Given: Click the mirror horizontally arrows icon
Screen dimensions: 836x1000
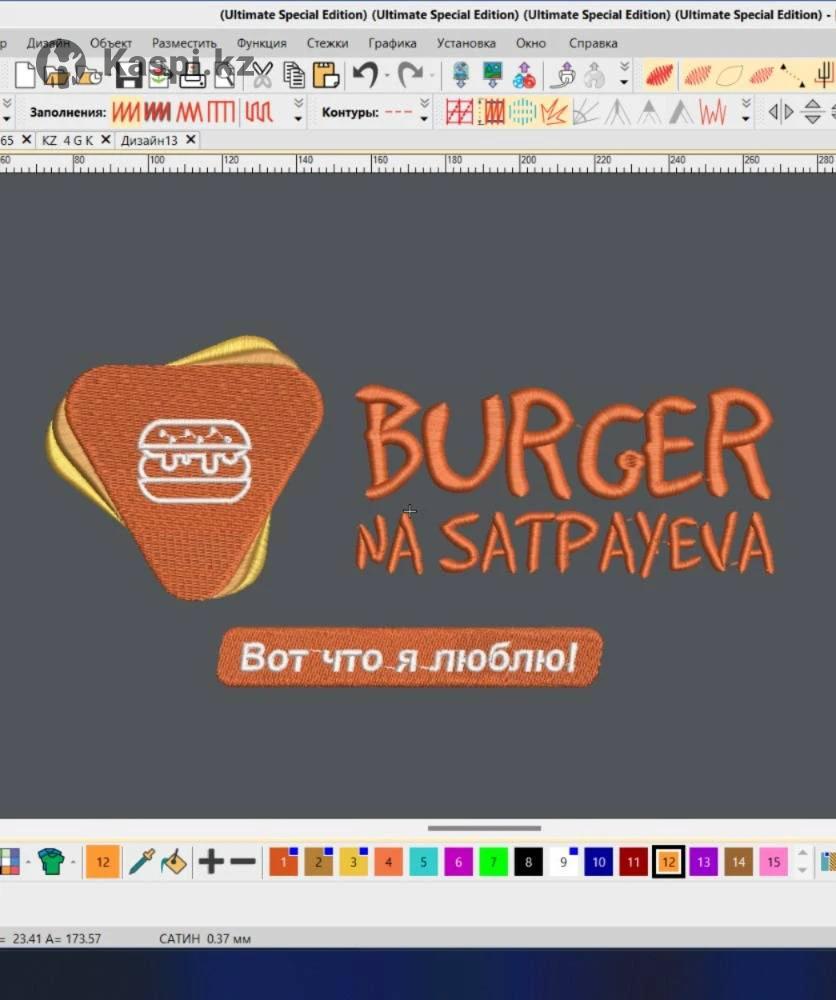Looking at the screenshot, I should [x=781, y=112].
